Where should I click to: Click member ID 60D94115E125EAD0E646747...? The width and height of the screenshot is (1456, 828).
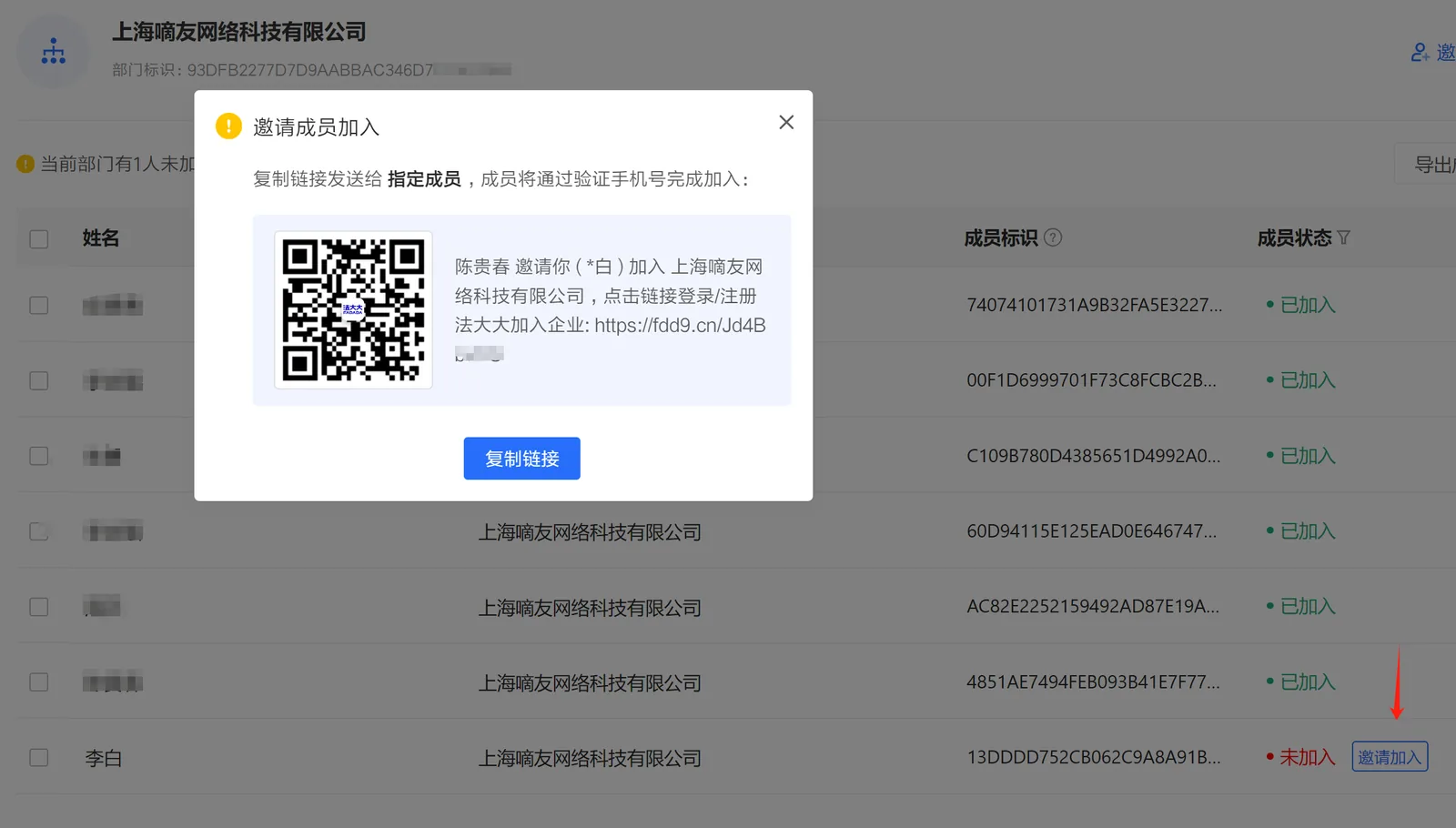(1091, 531)
